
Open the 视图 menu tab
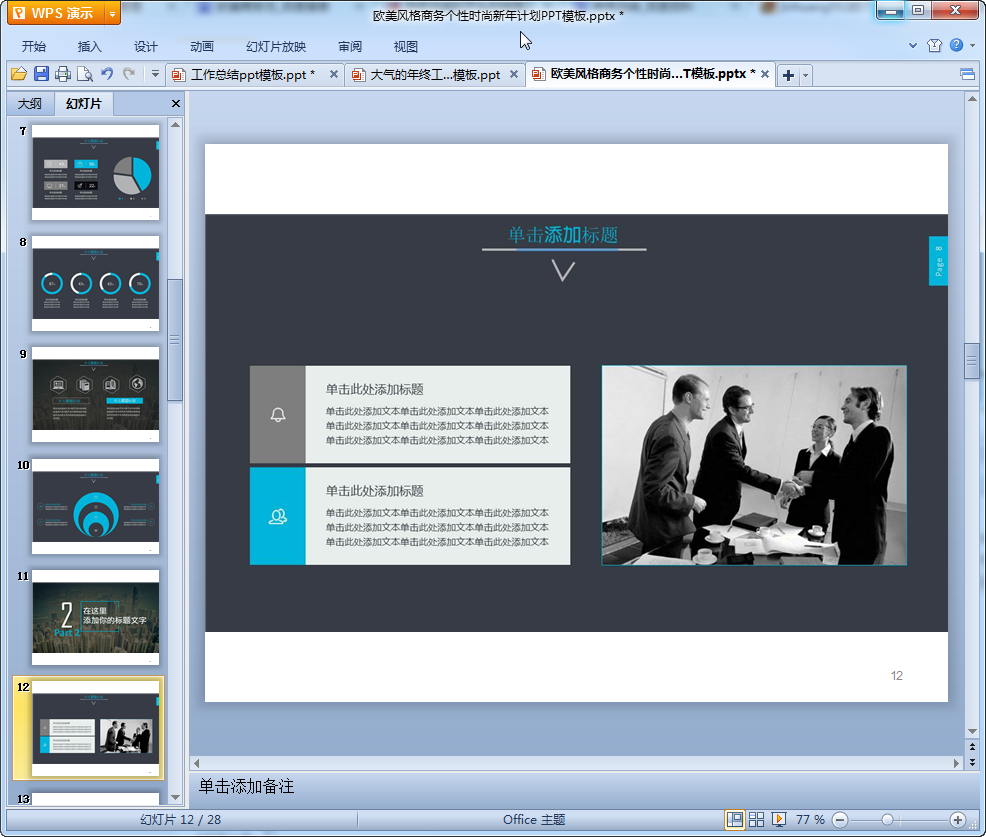[406, 47]
